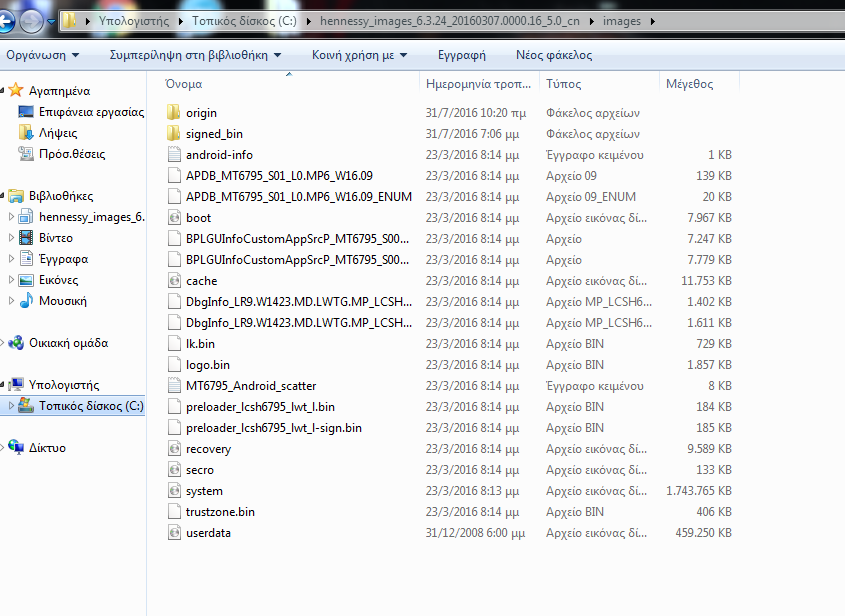Expand the Έγγραφα tree node
This screenshot has width=845, height=616.
click(x=11, y=259)
